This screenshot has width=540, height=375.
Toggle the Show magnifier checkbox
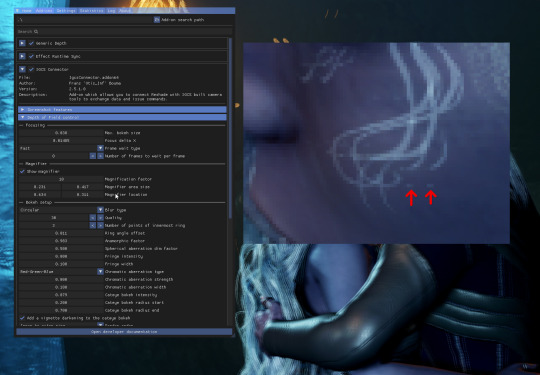(x=22, y=171)
